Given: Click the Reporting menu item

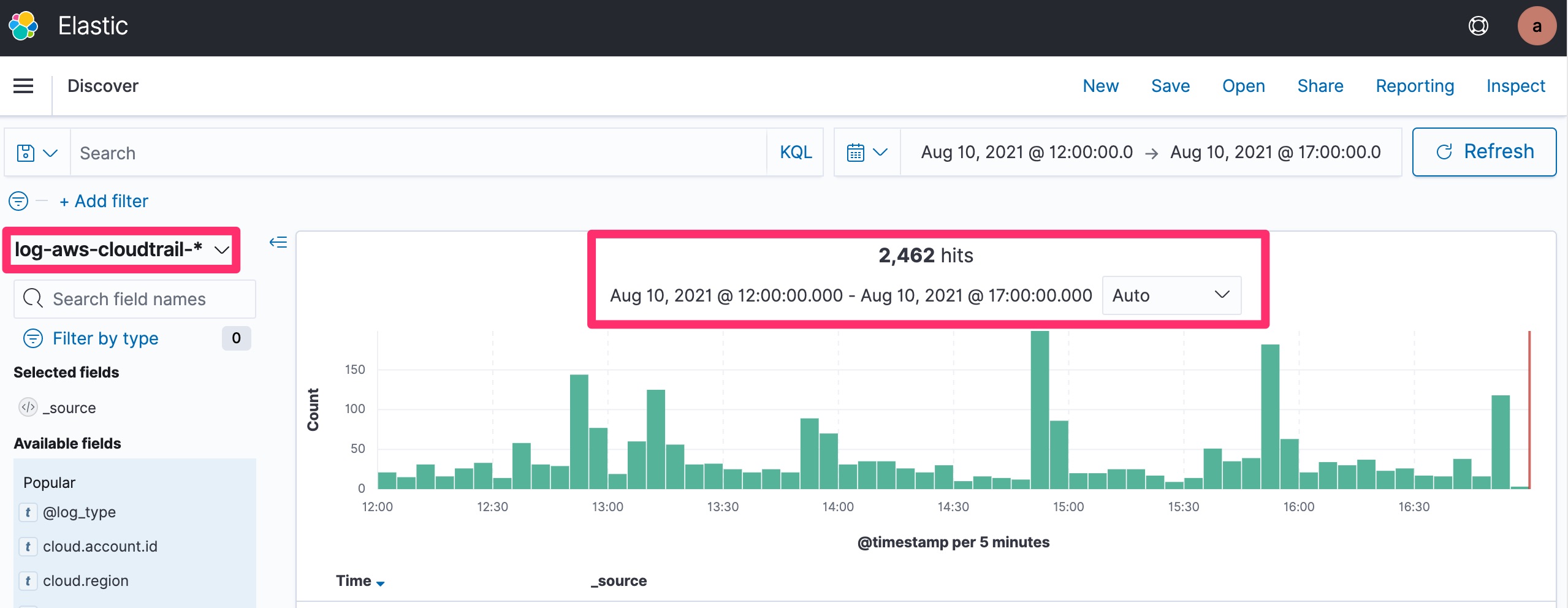Looking at the screenshot, I should tap(1414, 86).
